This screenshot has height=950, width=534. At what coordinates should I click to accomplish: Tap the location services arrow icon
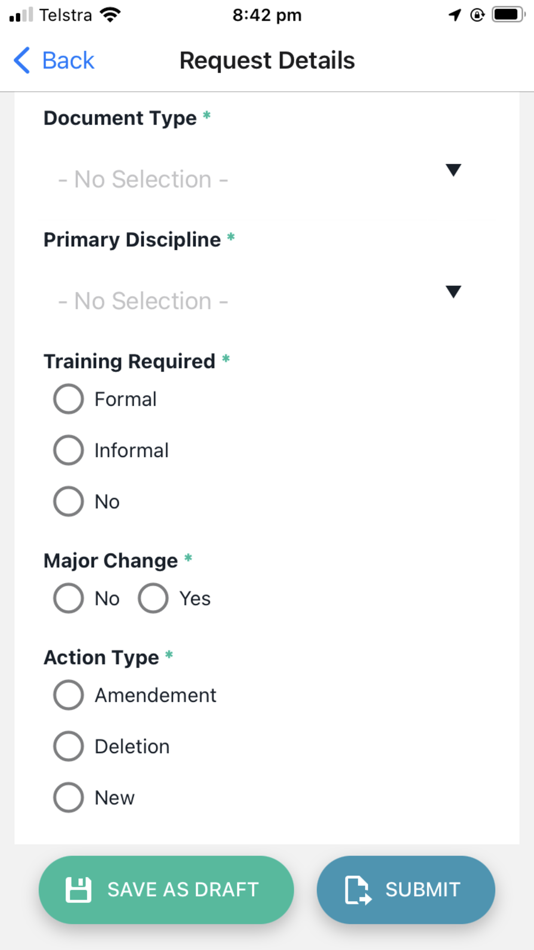pyautogui.click(x=455, y=15)
